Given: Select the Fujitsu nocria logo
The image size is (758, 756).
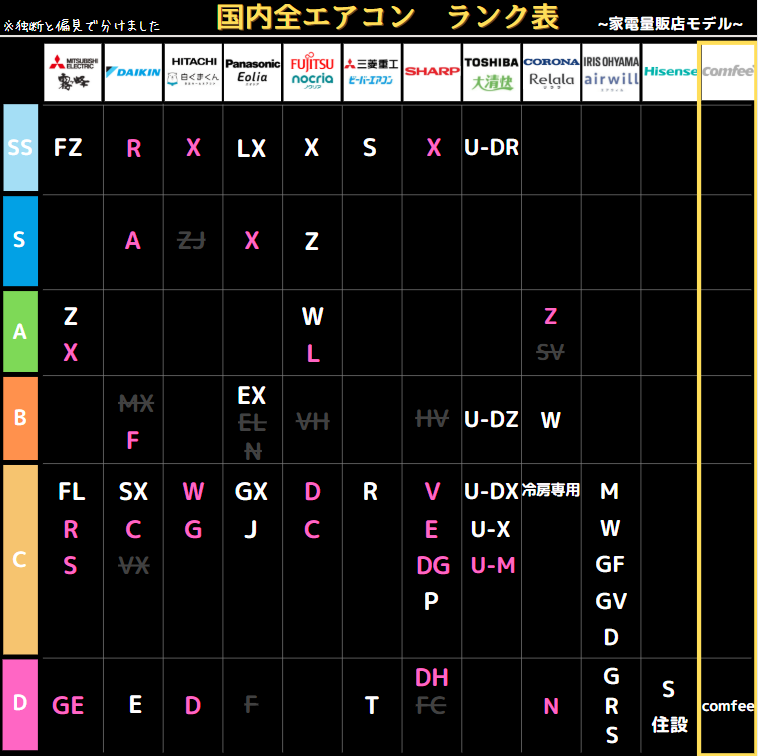Looking at the screenshot, I should (312, 73).
